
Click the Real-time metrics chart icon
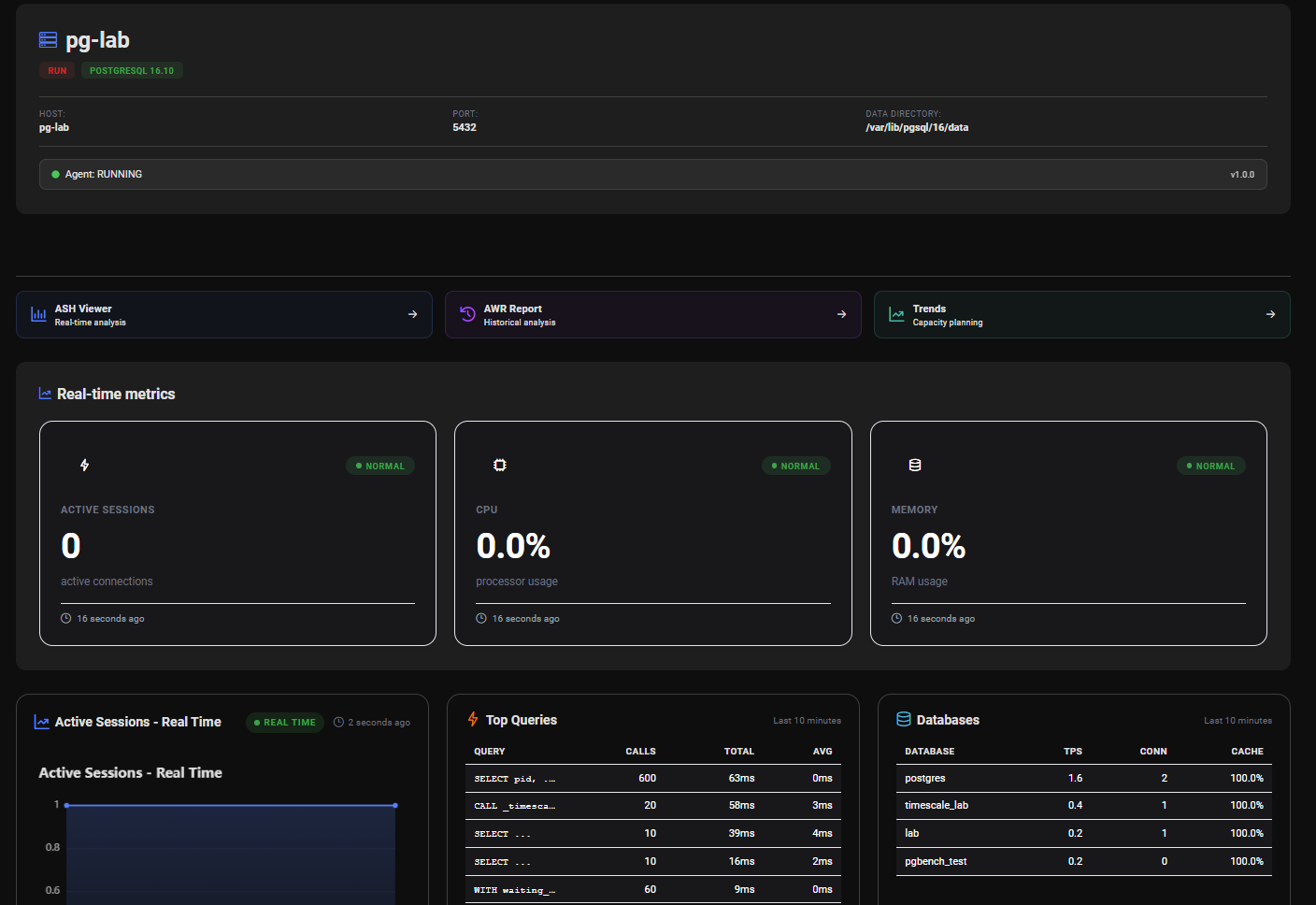point(45,394)
